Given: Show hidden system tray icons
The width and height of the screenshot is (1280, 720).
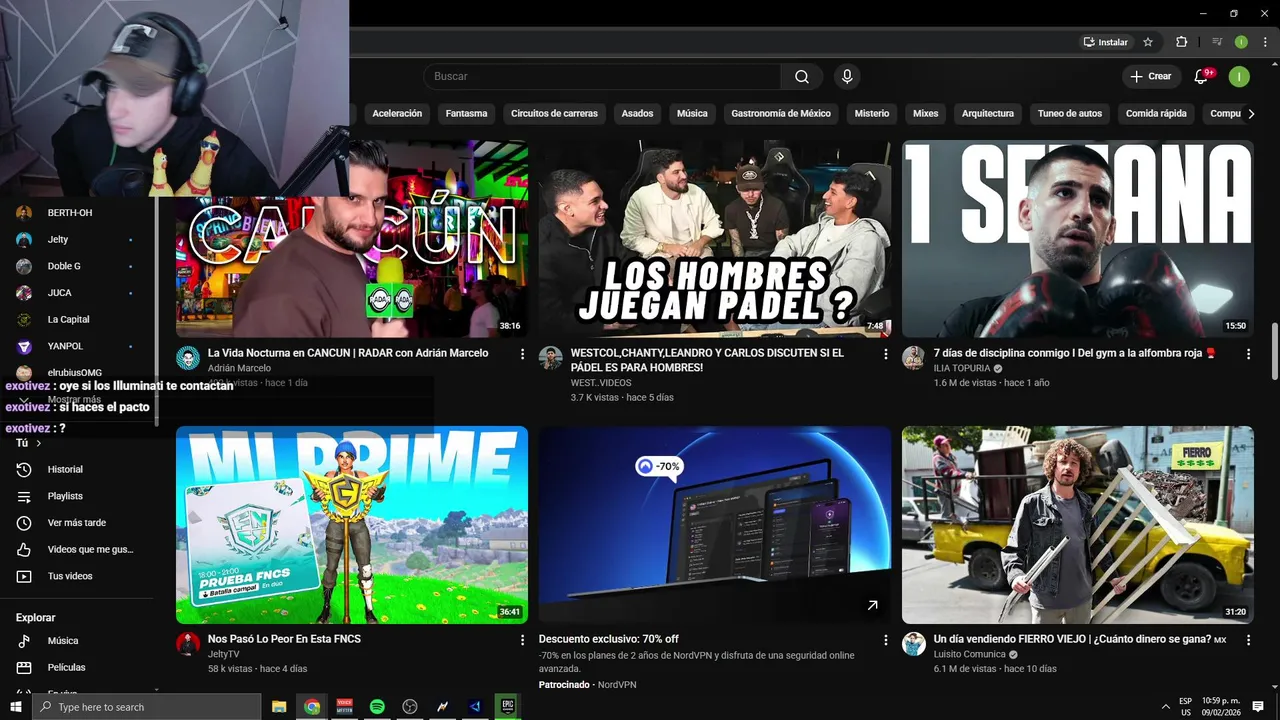Looking at the screenshot, I should [x=1165, y=707].
